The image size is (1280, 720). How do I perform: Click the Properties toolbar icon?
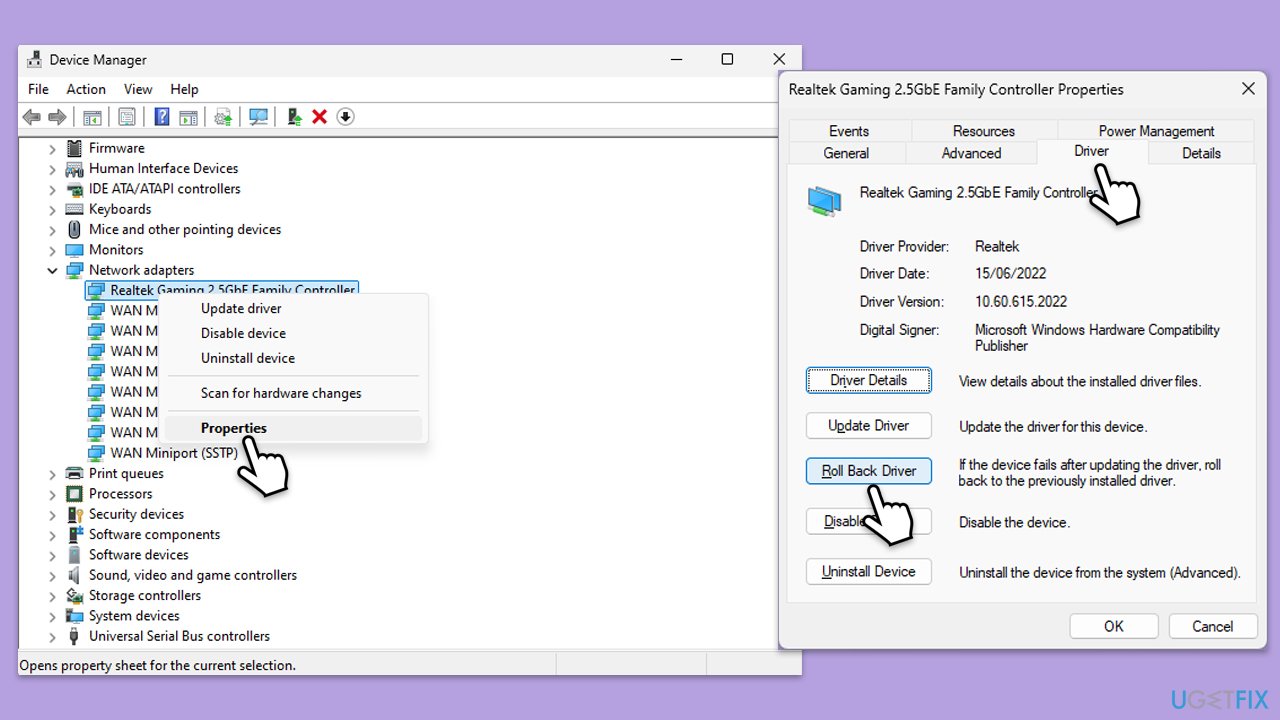click(x=127, y=117)
